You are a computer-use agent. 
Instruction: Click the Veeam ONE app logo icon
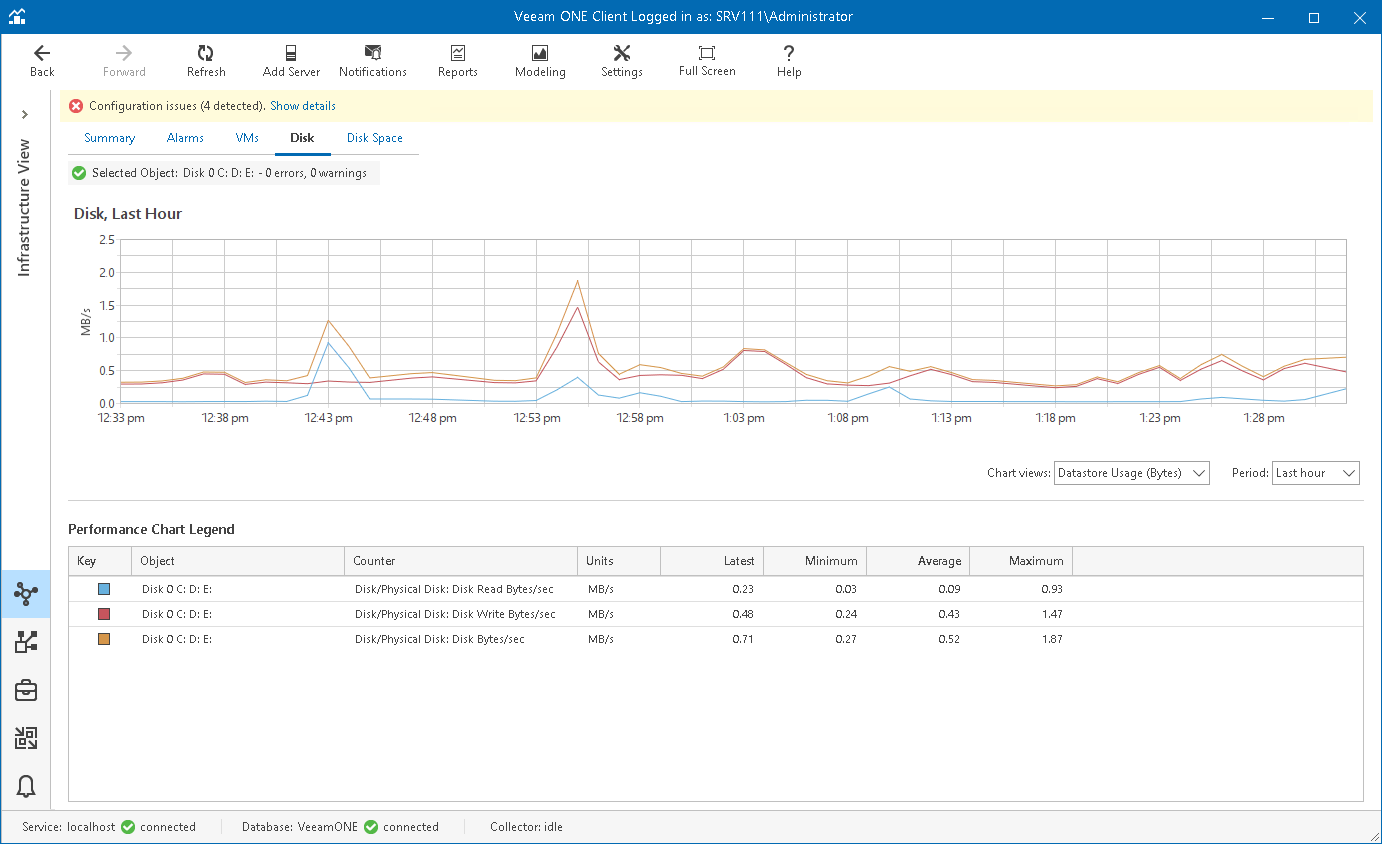point(17,17)
